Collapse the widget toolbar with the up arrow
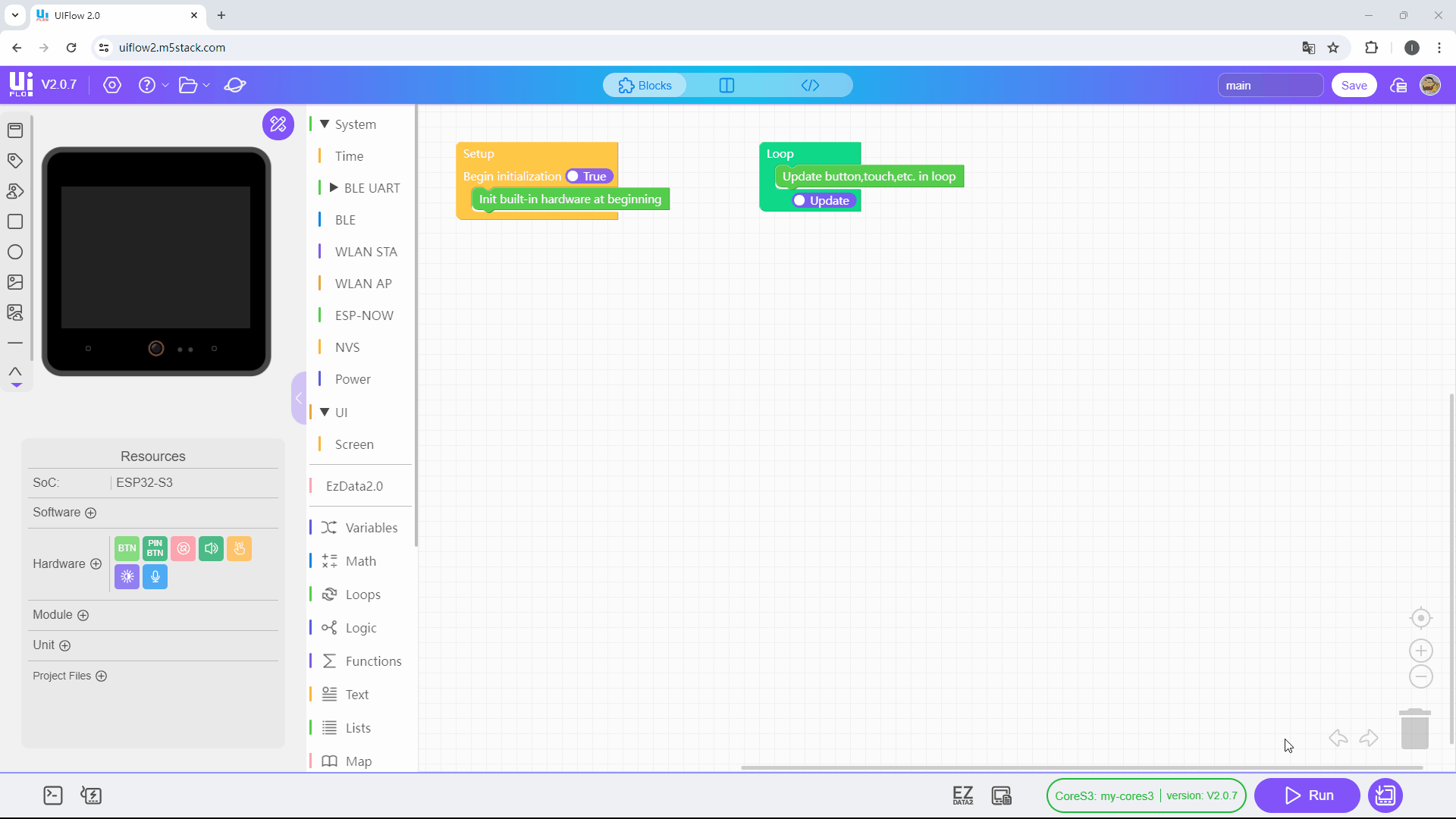This screenshot has width=1456, height=819. (x=15, y=372)
